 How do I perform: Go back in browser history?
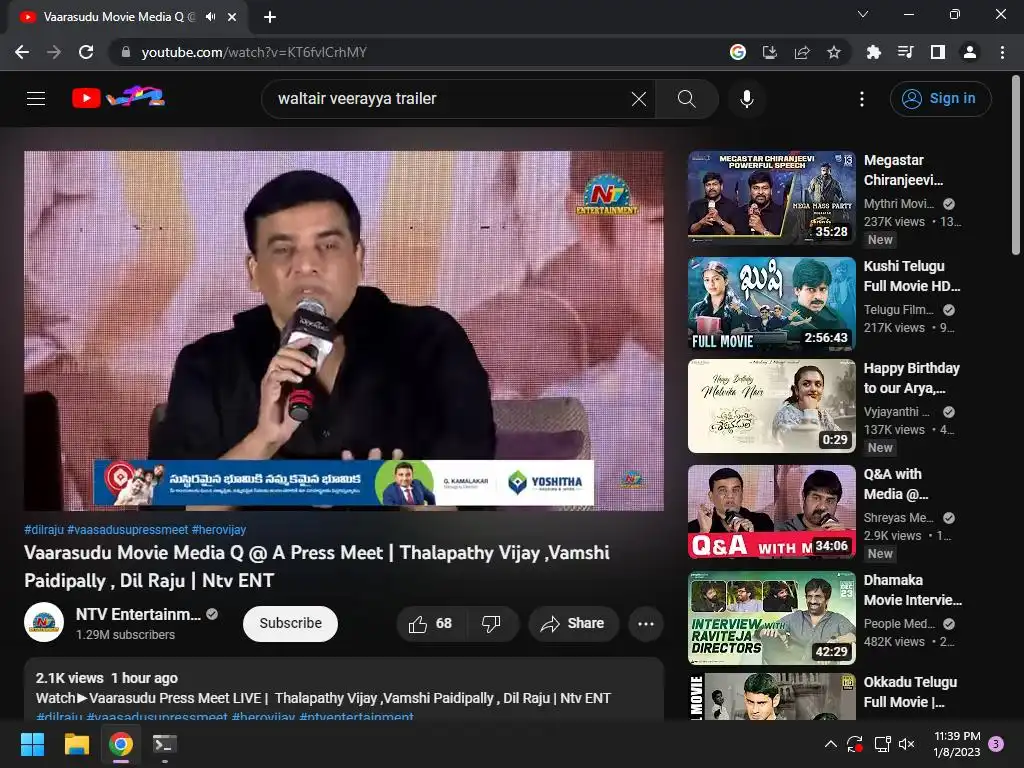point(22,52)
